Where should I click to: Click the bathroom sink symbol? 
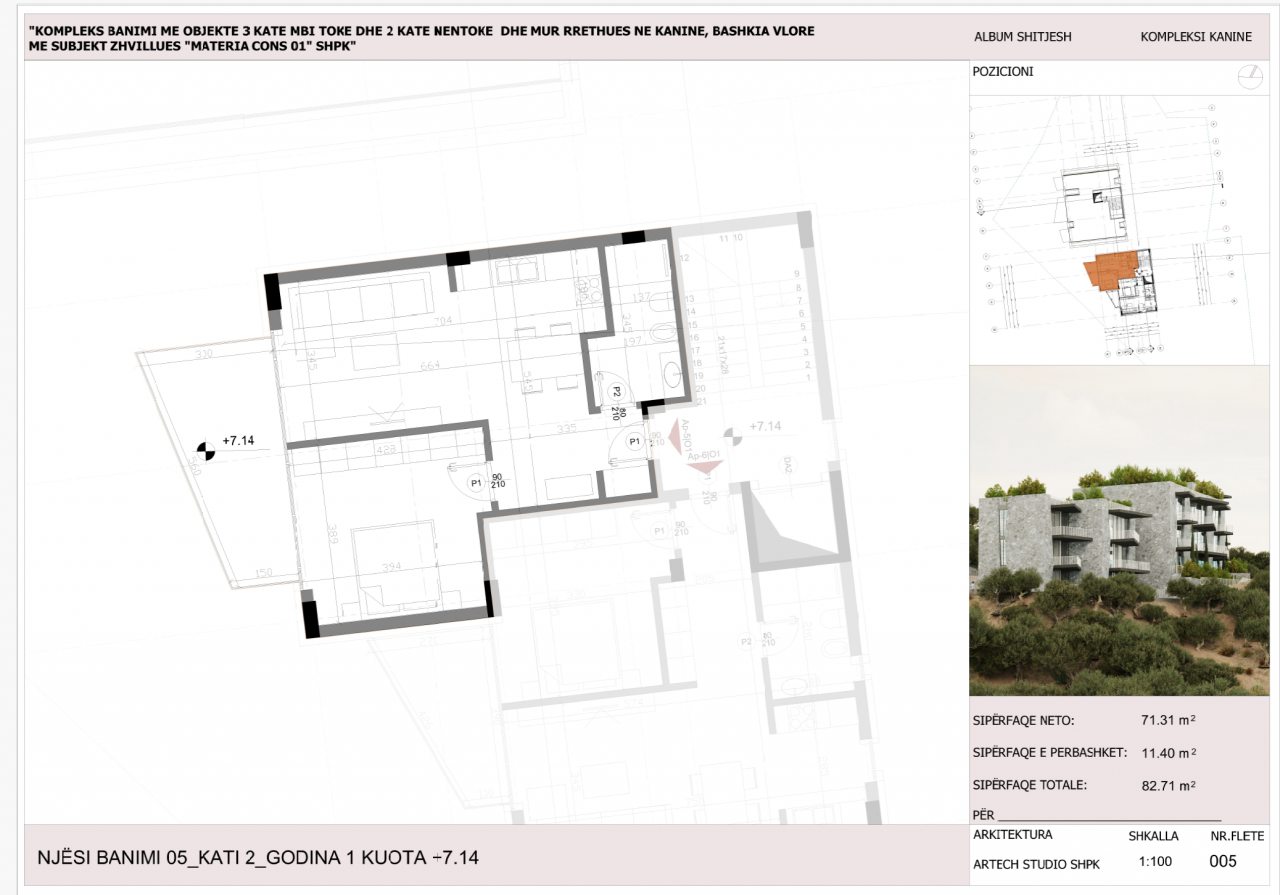coord(672,376)
